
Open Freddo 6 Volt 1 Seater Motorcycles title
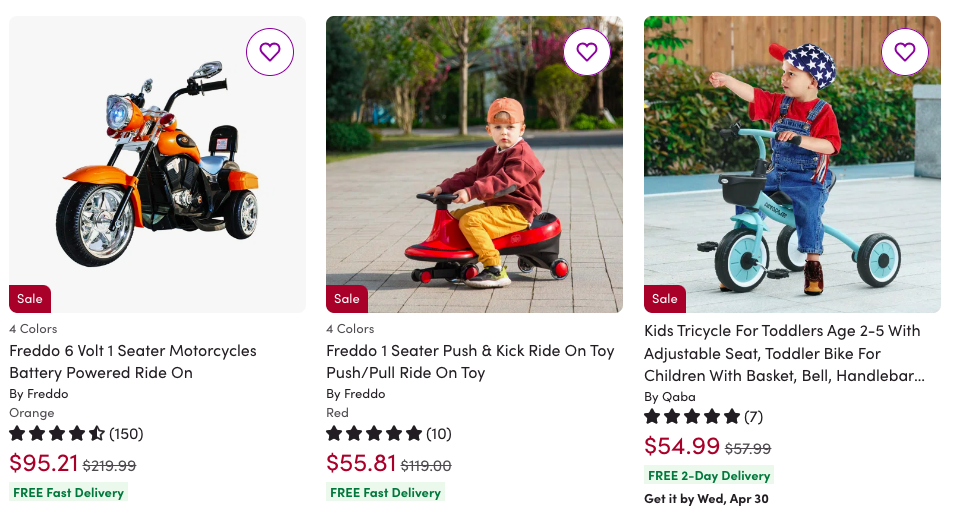(133, 361)
